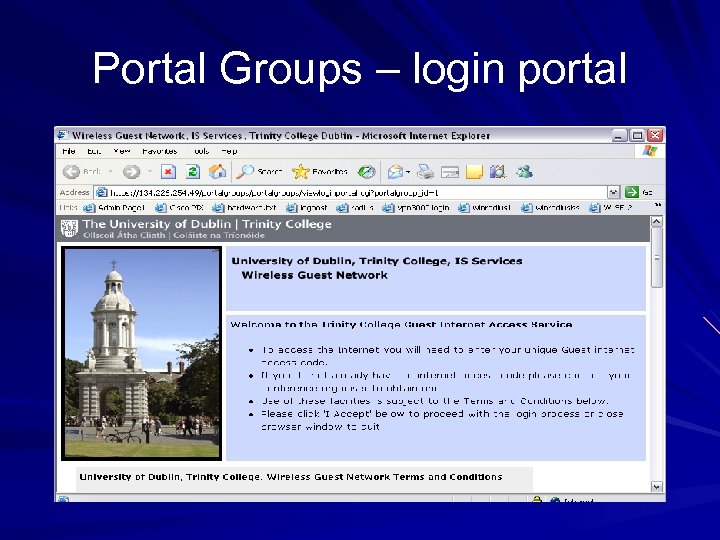Open the Mail envelope icon
This screenshot has height=540, width=720.
pyautogui.click(x=395, y=172)
